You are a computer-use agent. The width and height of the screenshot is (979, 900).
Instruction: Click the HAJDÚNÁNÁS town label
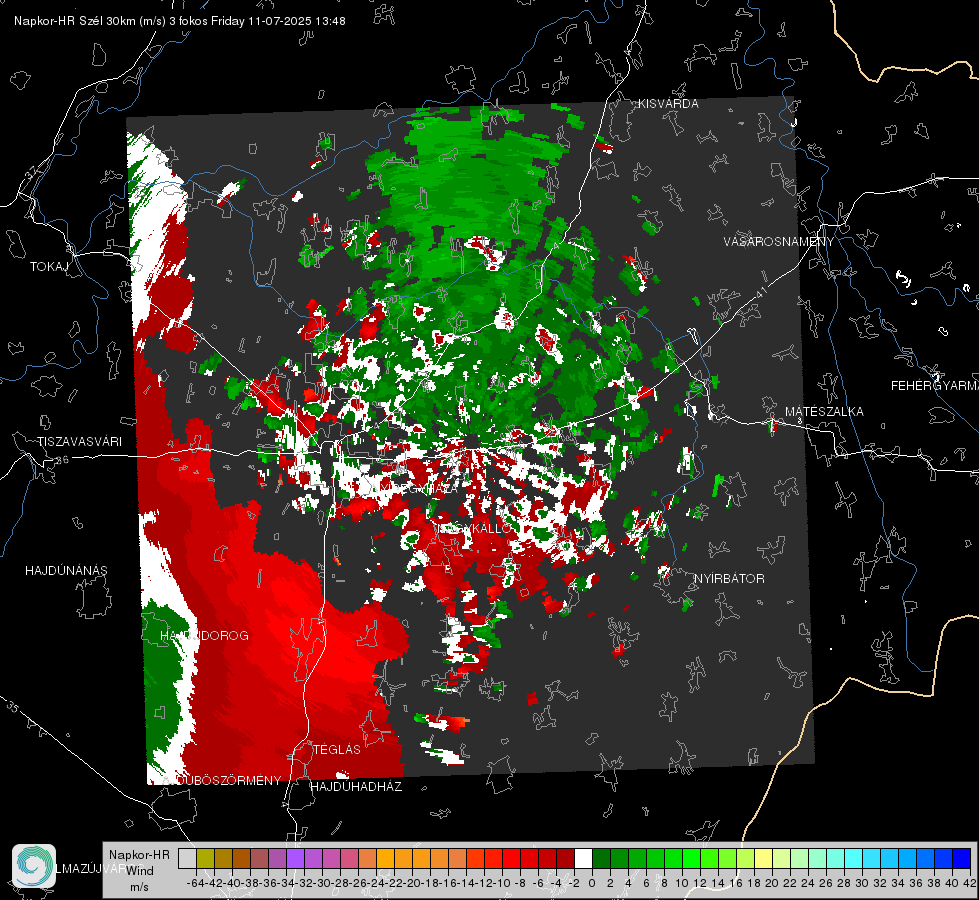click(x=66, y=570)
